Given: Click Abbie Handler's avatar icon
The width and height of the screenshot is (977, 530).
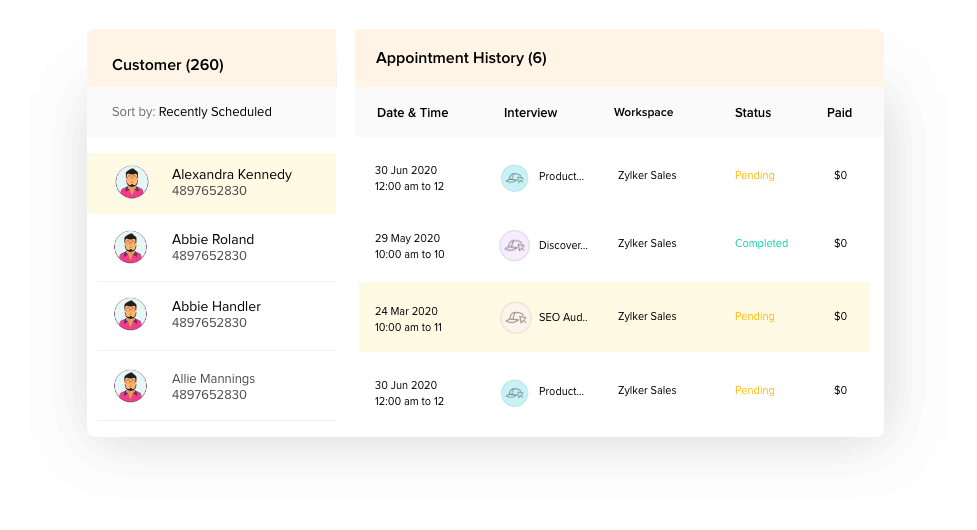Looking at the screenshot, I should point(131,314).
